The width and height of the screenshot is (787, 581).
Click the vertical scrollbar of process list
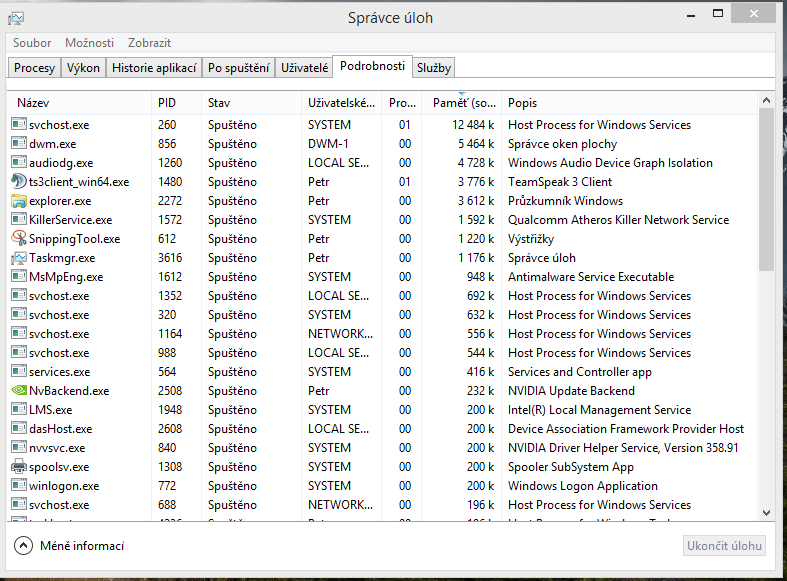coord(766,190)
